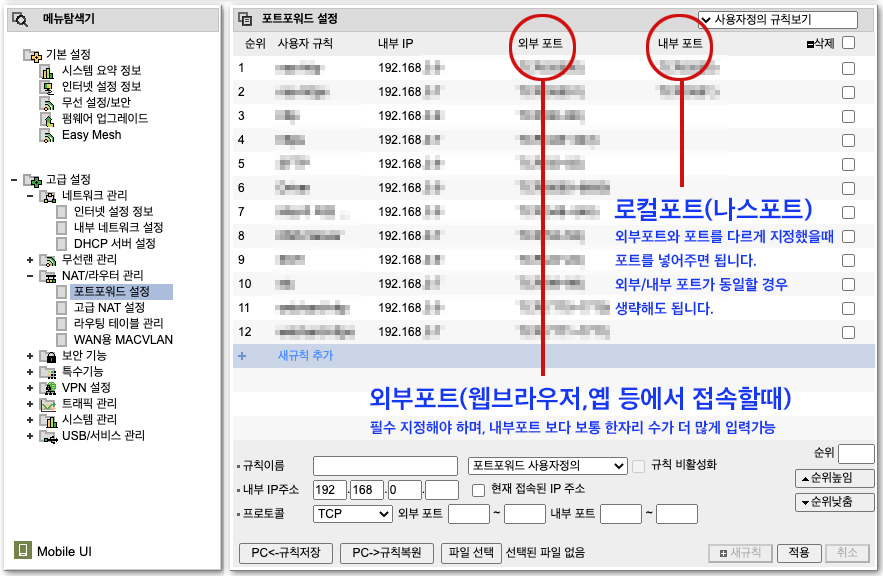Click the 새규칙 추가 link

point(305,356)
